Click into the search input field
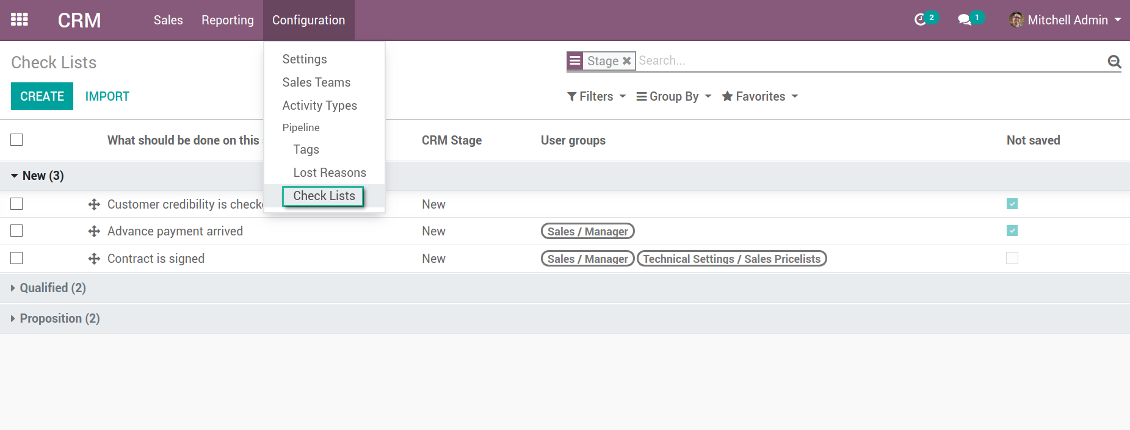Screen dimensions: 1130x430 870,61
